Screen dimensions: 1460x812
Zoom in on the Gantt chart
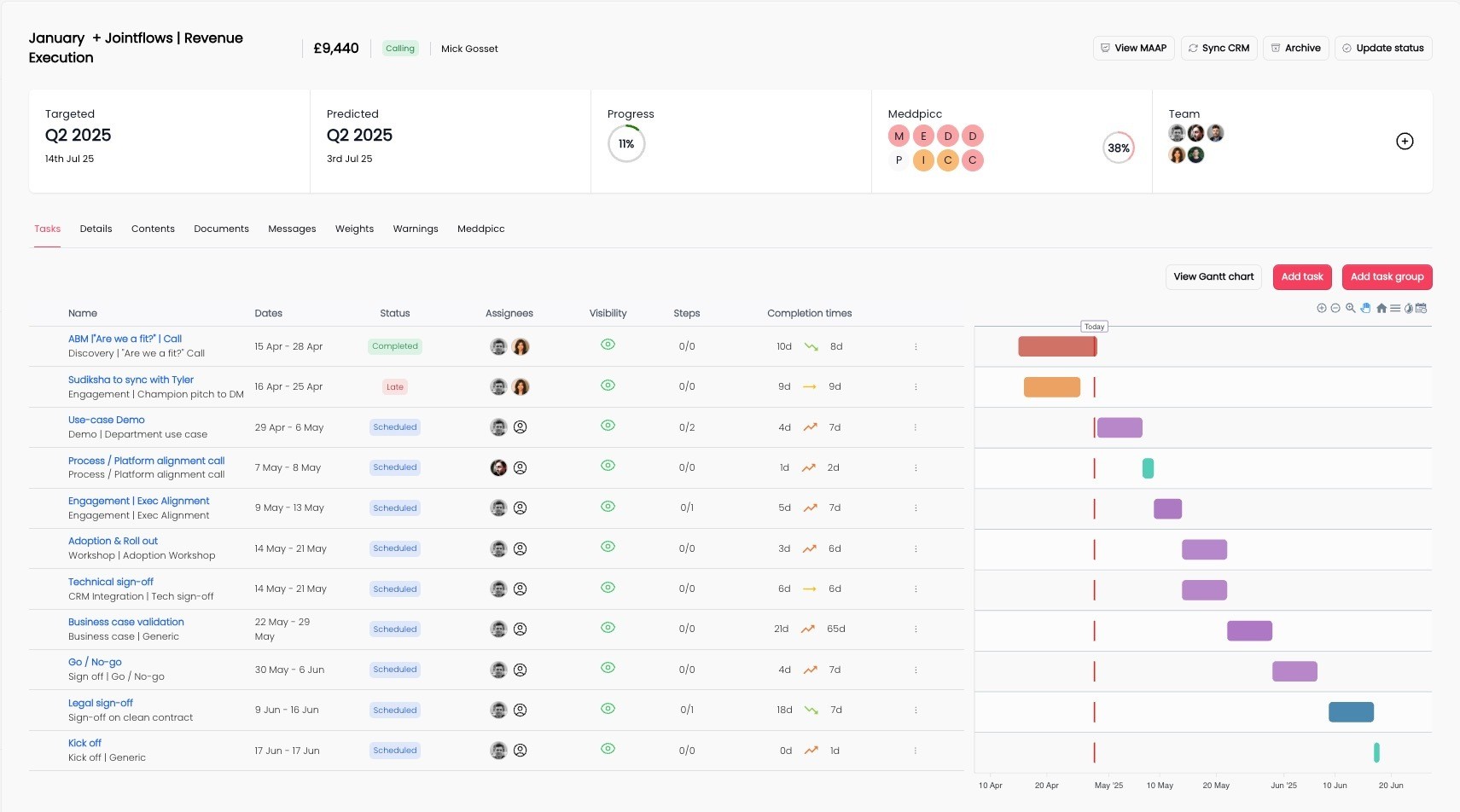[x=1322, y=308]
